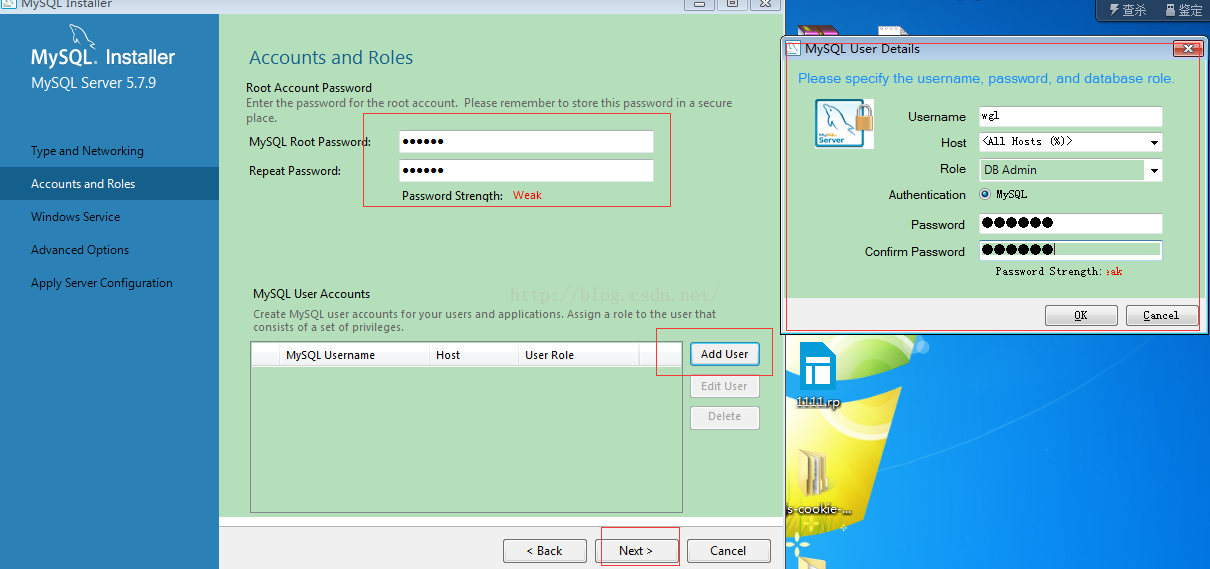The width and height of the screenshot is (1210, 569).
Task: Click the Delete user button
Action: [x=724, y=417]
